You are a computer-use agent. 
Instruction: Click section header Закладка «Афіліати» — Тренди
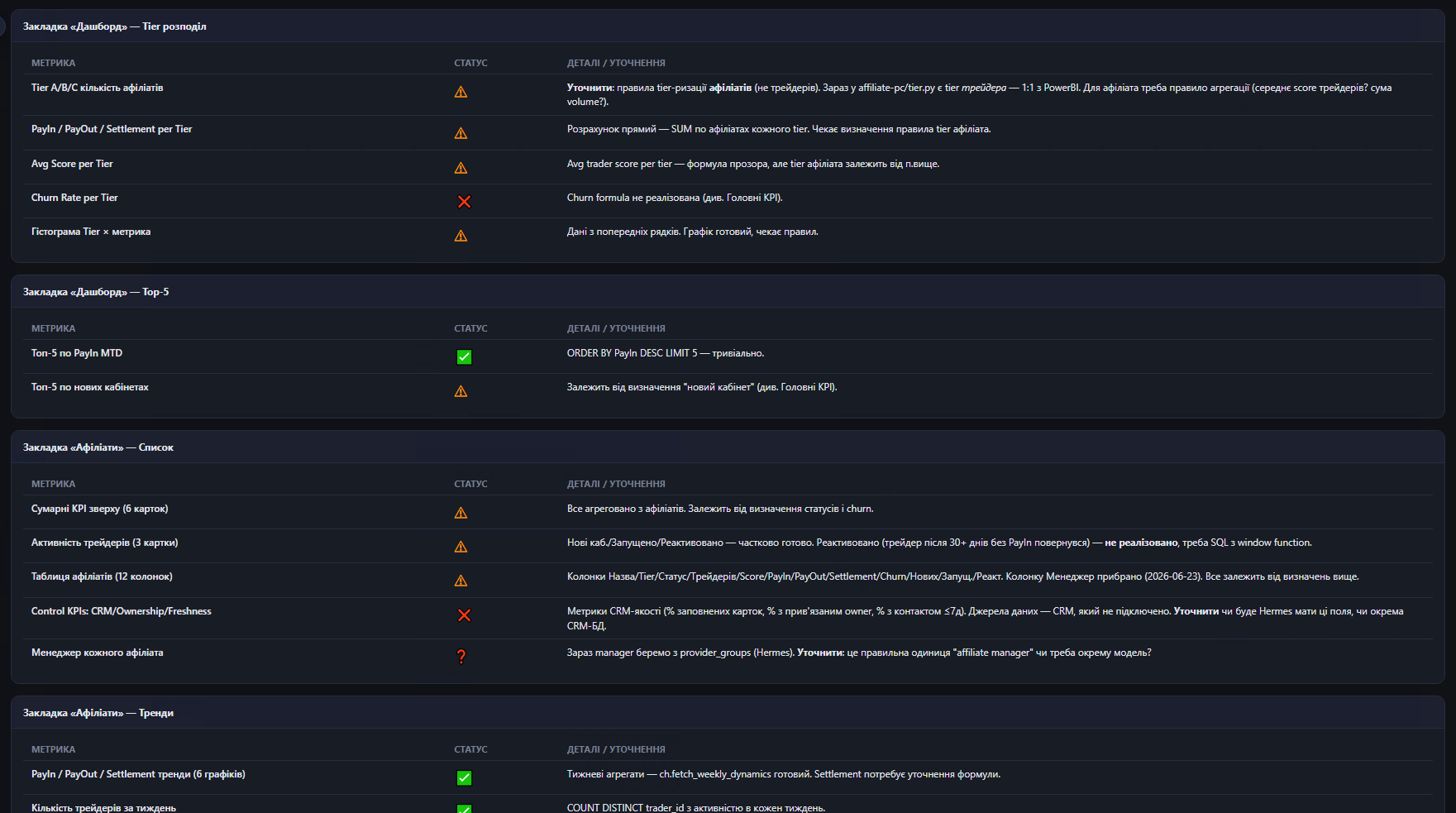pos(98,713)
